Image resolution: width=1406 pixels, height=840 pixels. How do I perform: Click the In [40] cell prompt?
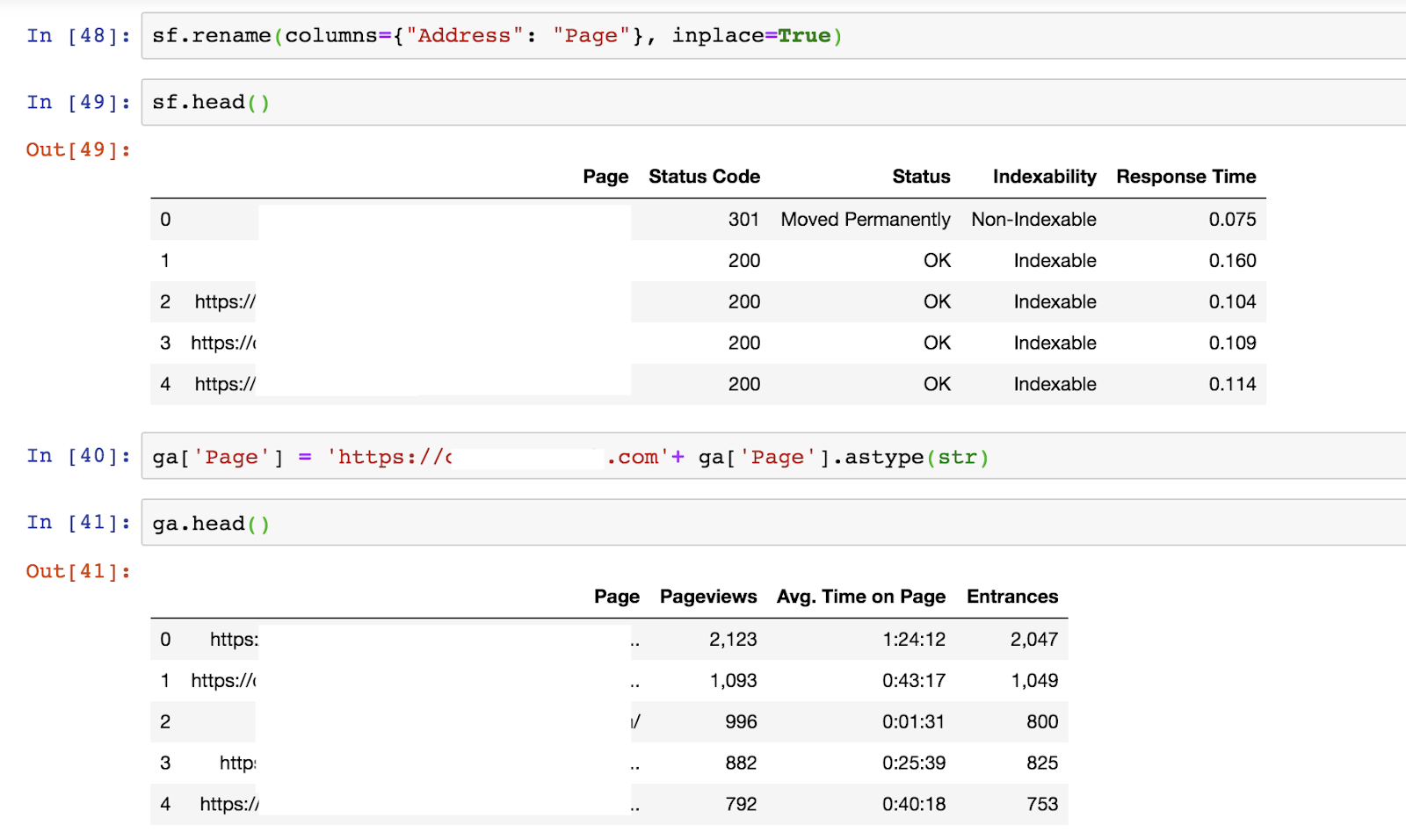tap(78, 456)
